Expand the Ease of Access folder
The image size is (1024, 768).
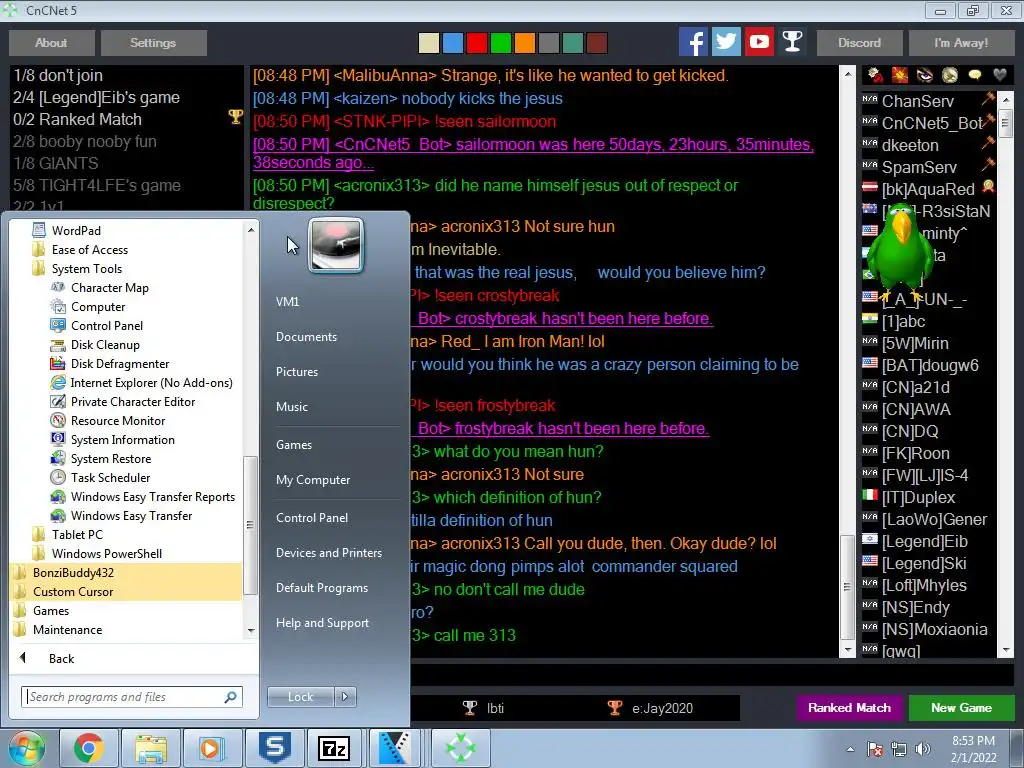89,250
